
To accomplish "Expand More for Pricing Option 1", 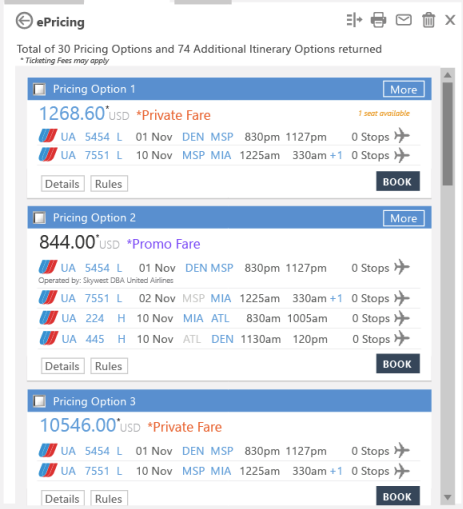I will [x=404, y=89].
